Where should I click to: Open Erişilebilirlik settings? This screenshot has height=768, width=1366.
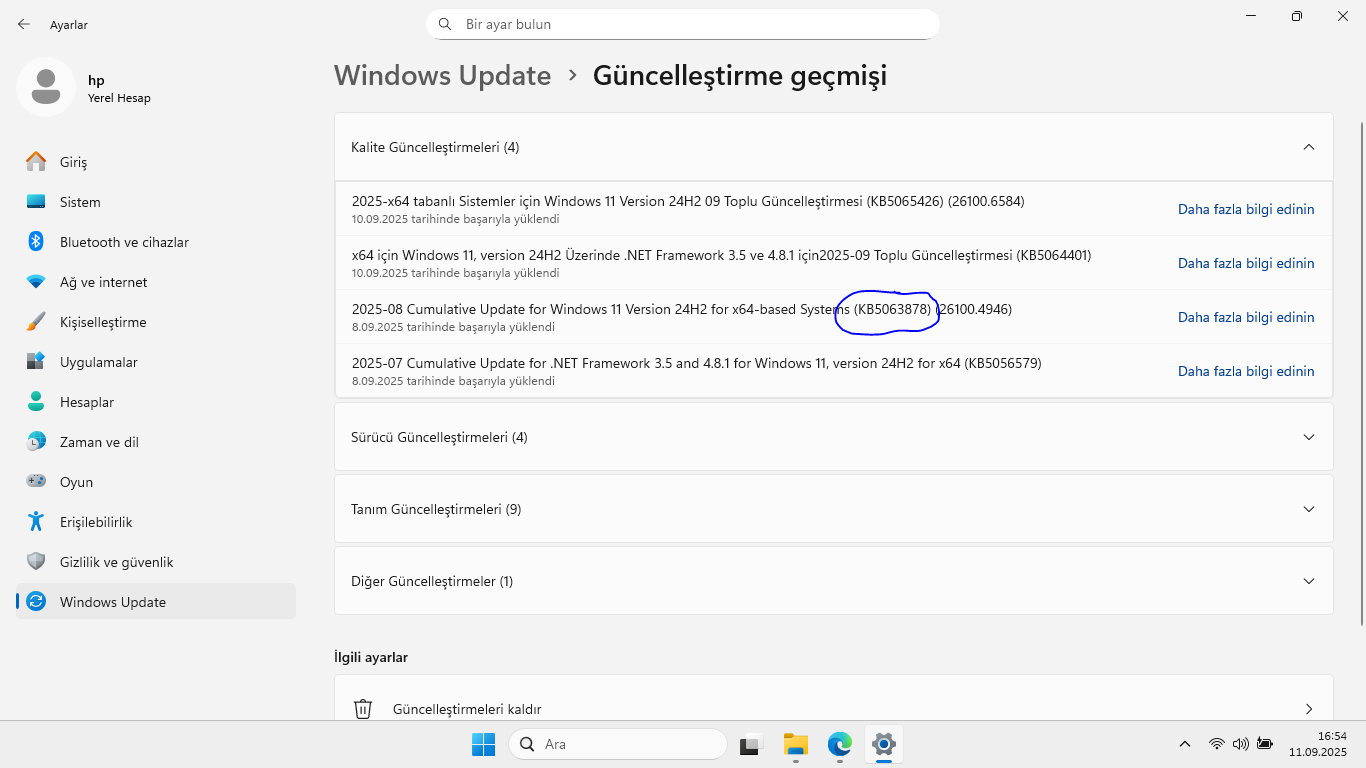[x=156, y=522]
